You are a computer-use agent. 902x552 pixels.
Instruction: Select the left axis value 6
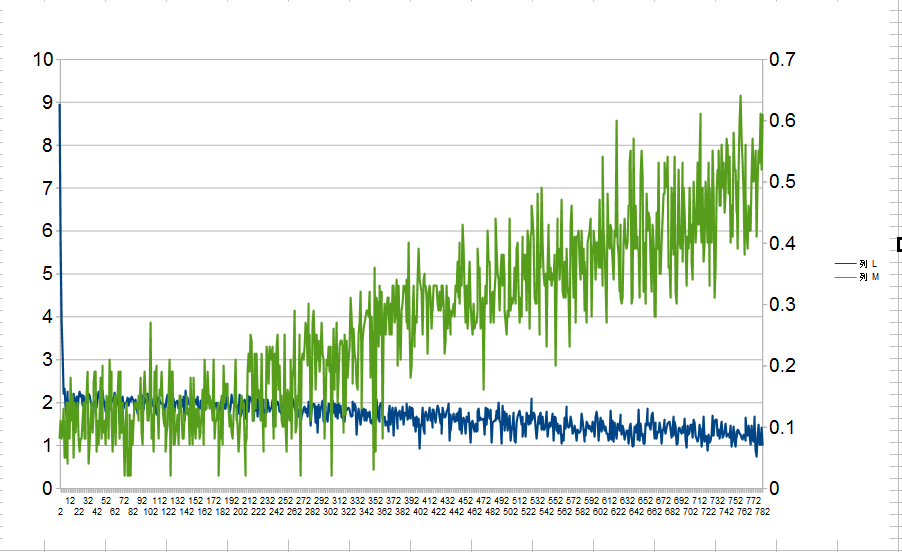coord(47,231)
